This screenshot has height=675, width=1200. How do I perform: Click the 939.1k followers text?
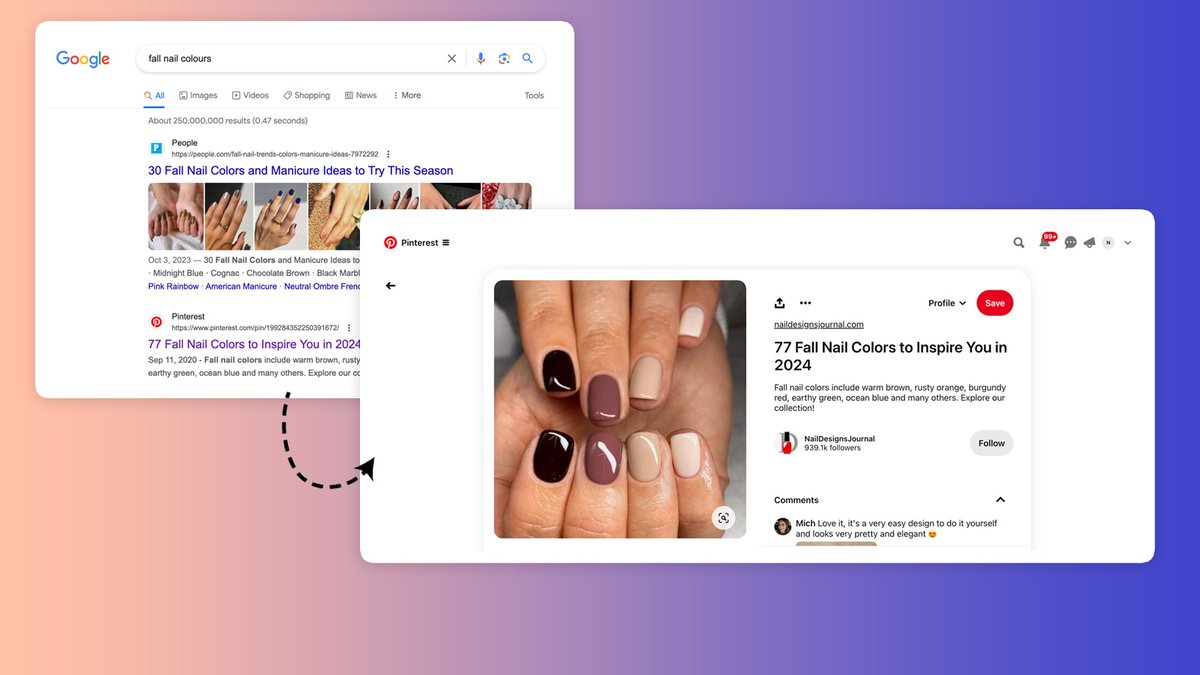[x=833, y=449]
